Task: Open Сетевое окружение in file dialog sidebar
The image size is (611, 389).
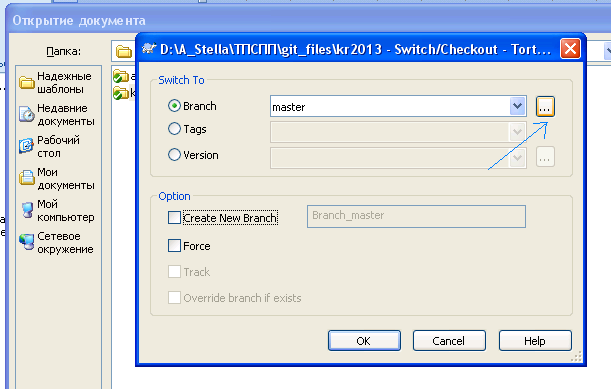Action: coord(56,242)
